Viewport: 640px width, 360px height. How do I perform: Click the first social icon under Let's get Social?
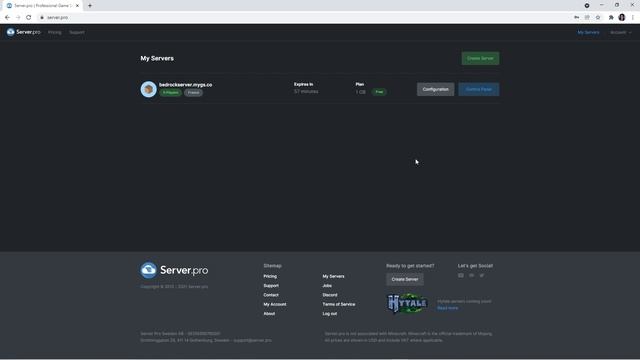[x=461, y=276]
